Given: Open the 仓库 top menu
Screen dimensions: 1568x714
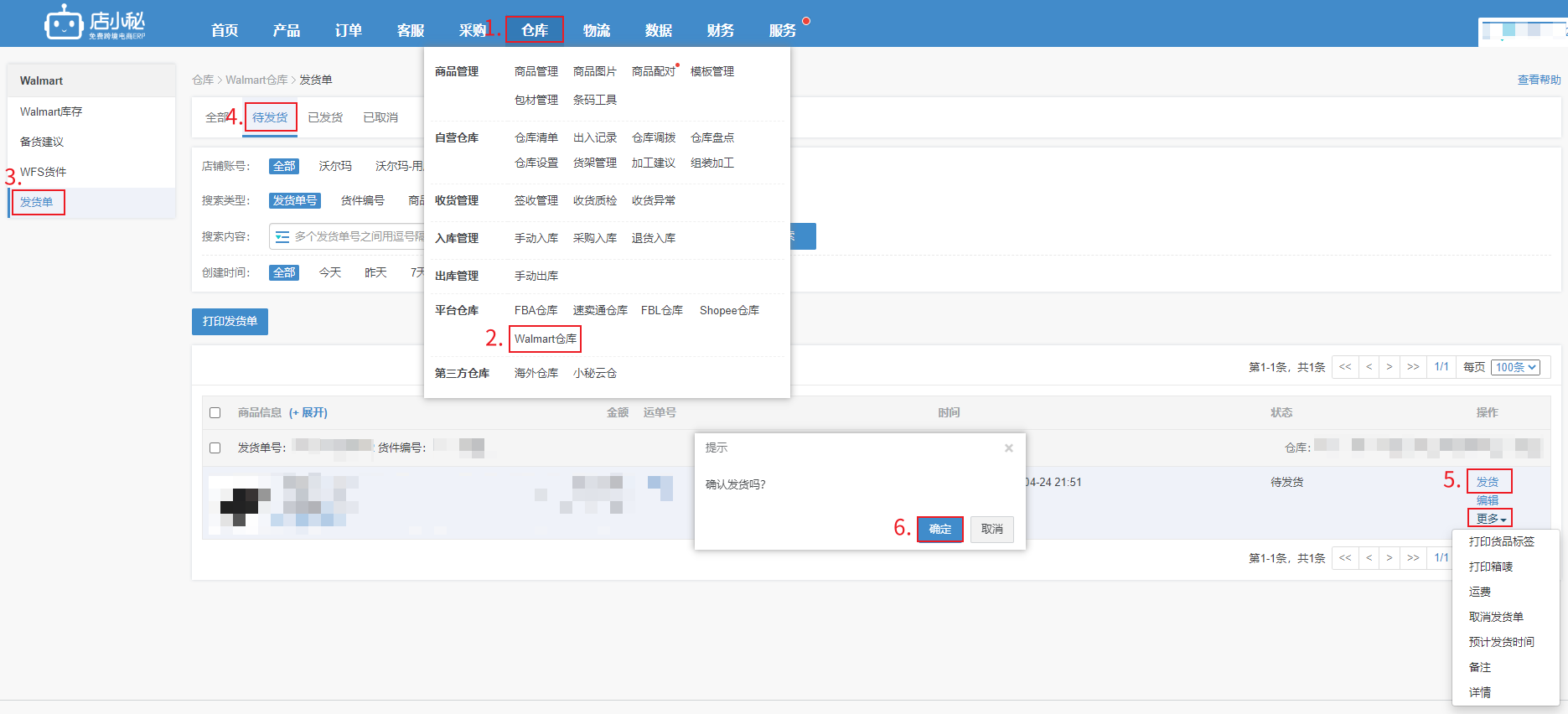Looking at the screenshot, I should pos(535,30).
